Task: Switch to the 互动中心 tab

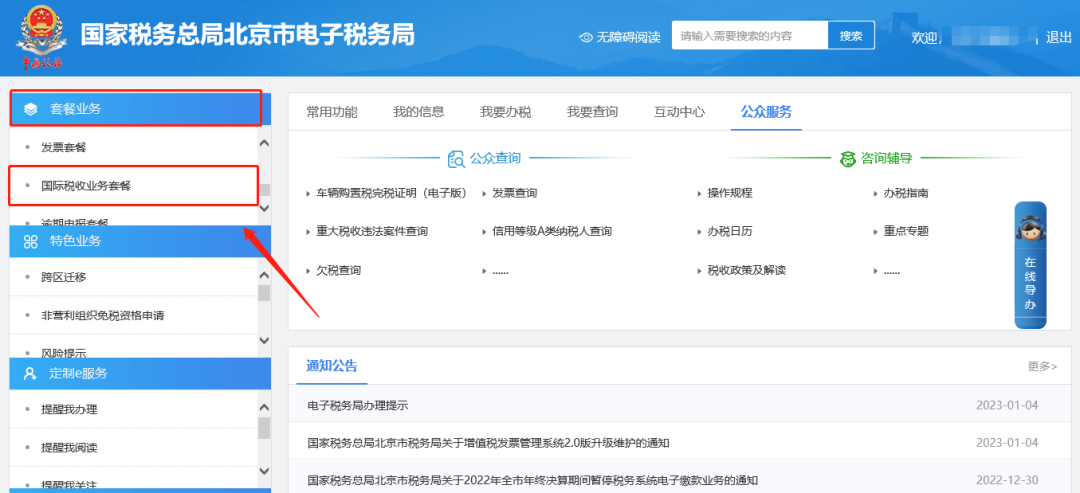Action: coord(679,112)
